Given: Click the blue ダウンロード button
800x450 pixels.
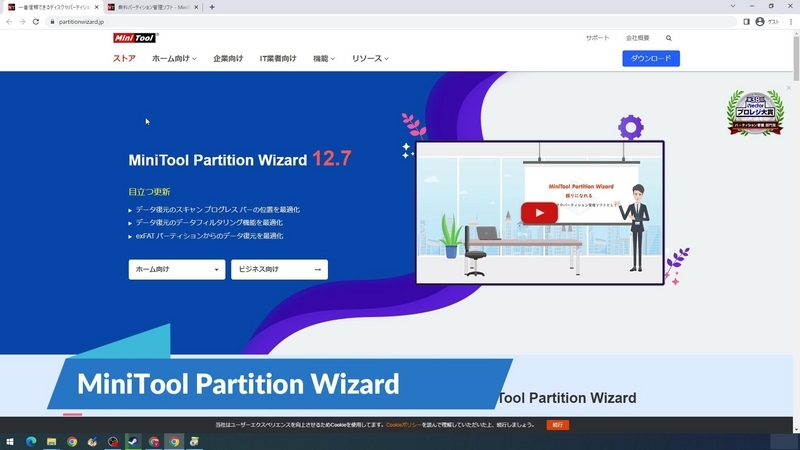Looking at the screenshot, I should (651, 58).
